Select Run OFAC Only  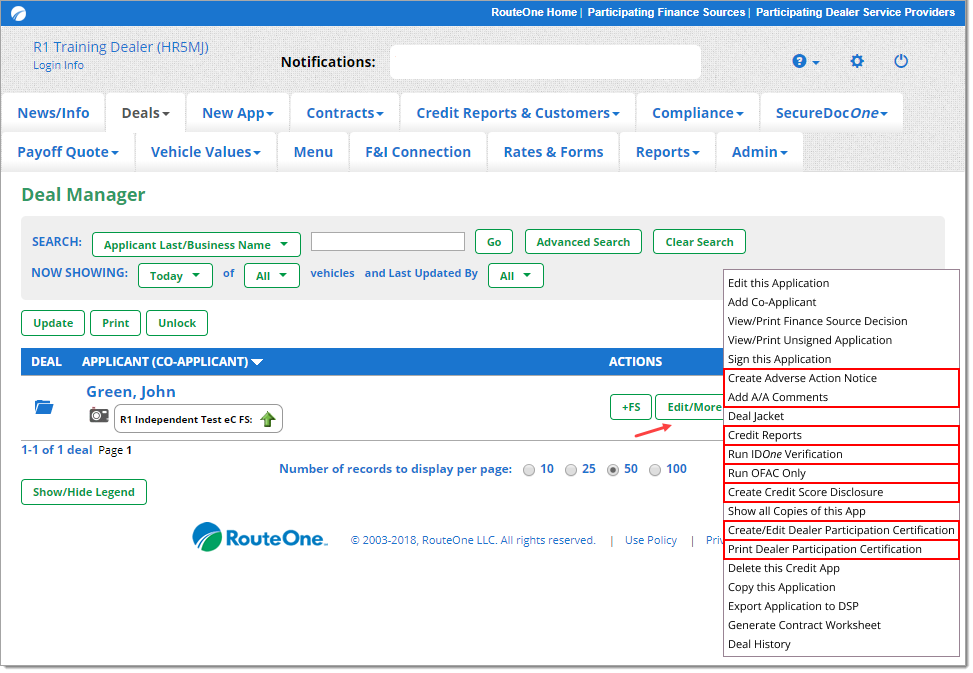(766, 473)
